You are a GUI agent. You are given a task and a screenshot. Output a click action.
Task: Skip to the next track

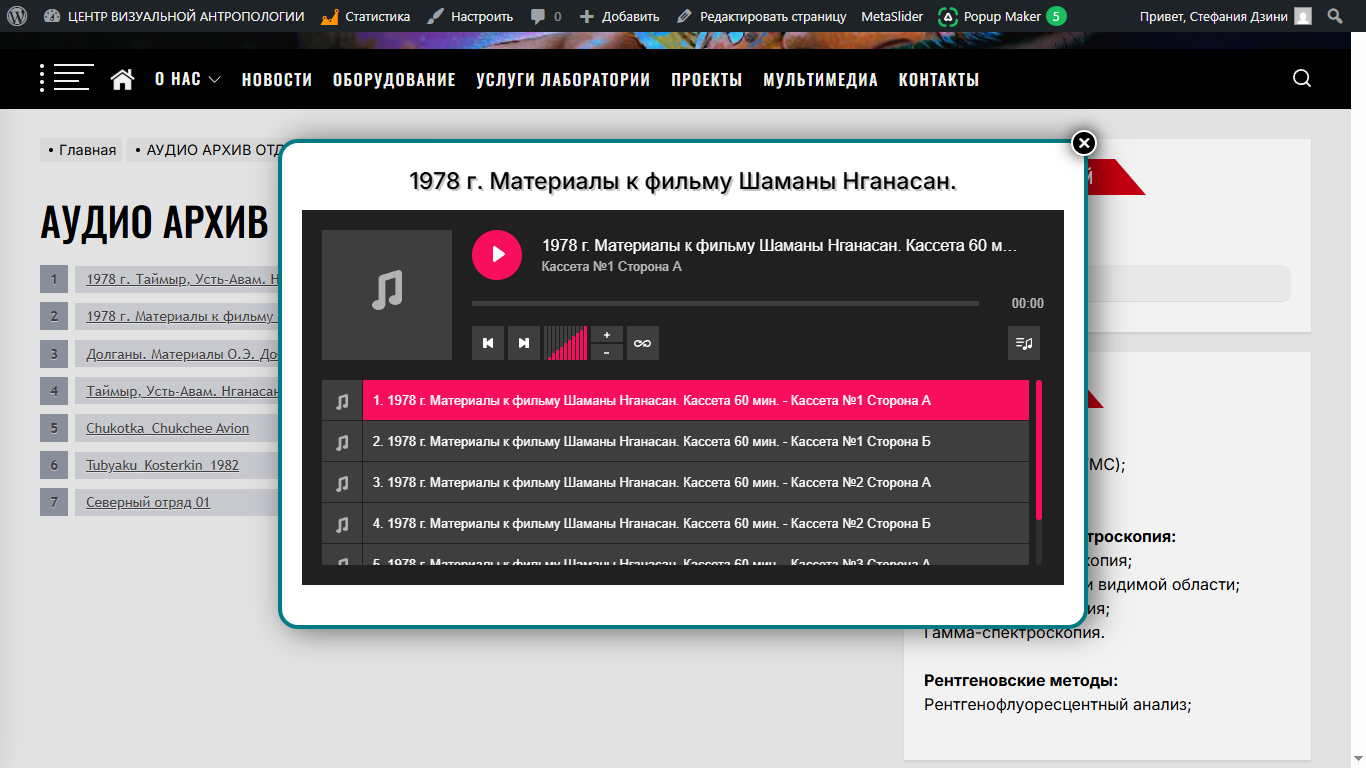(523, 343)
